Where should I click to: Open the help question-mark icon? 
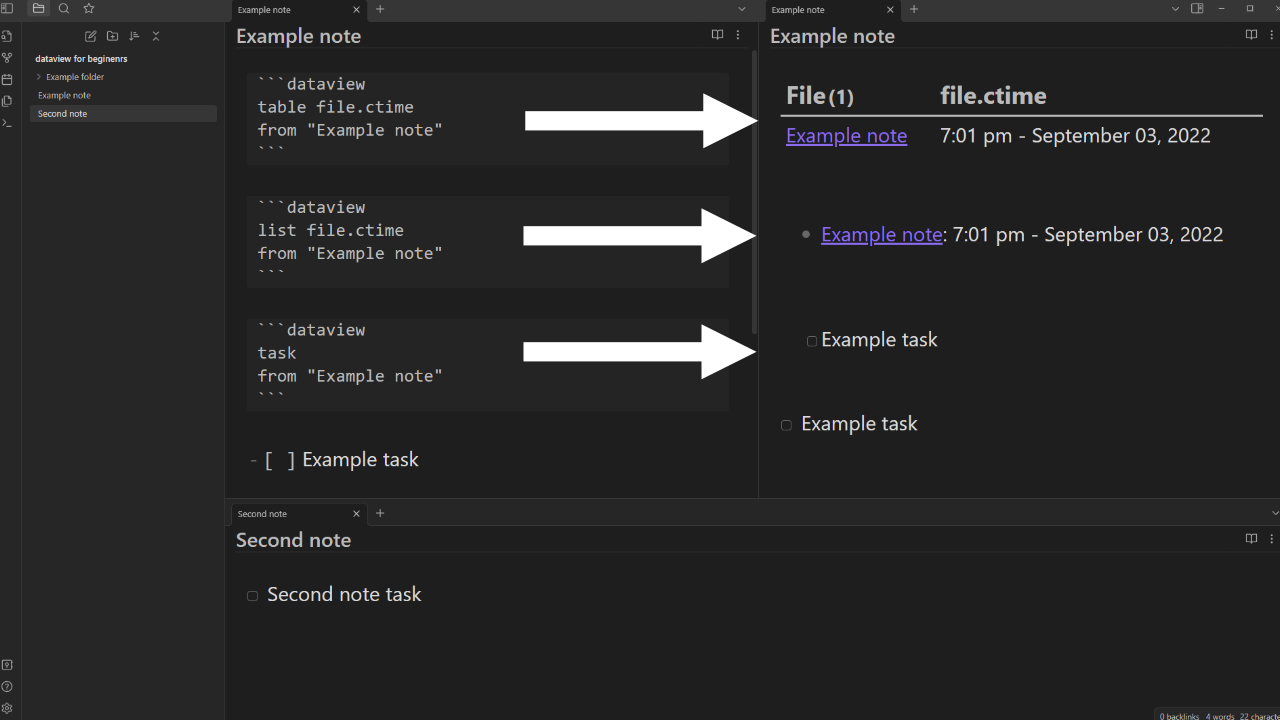pyautogui.click(x=7, y=687)
